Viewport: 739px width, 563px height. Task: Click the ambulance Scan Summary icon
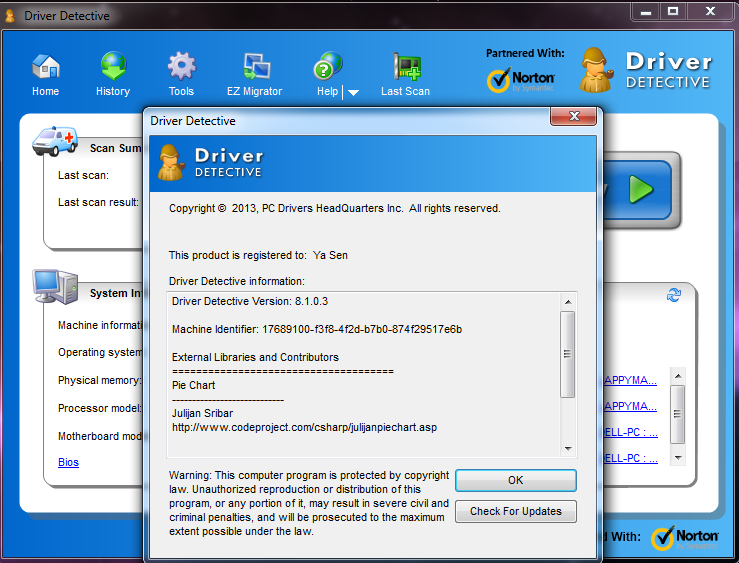point(55,140)
